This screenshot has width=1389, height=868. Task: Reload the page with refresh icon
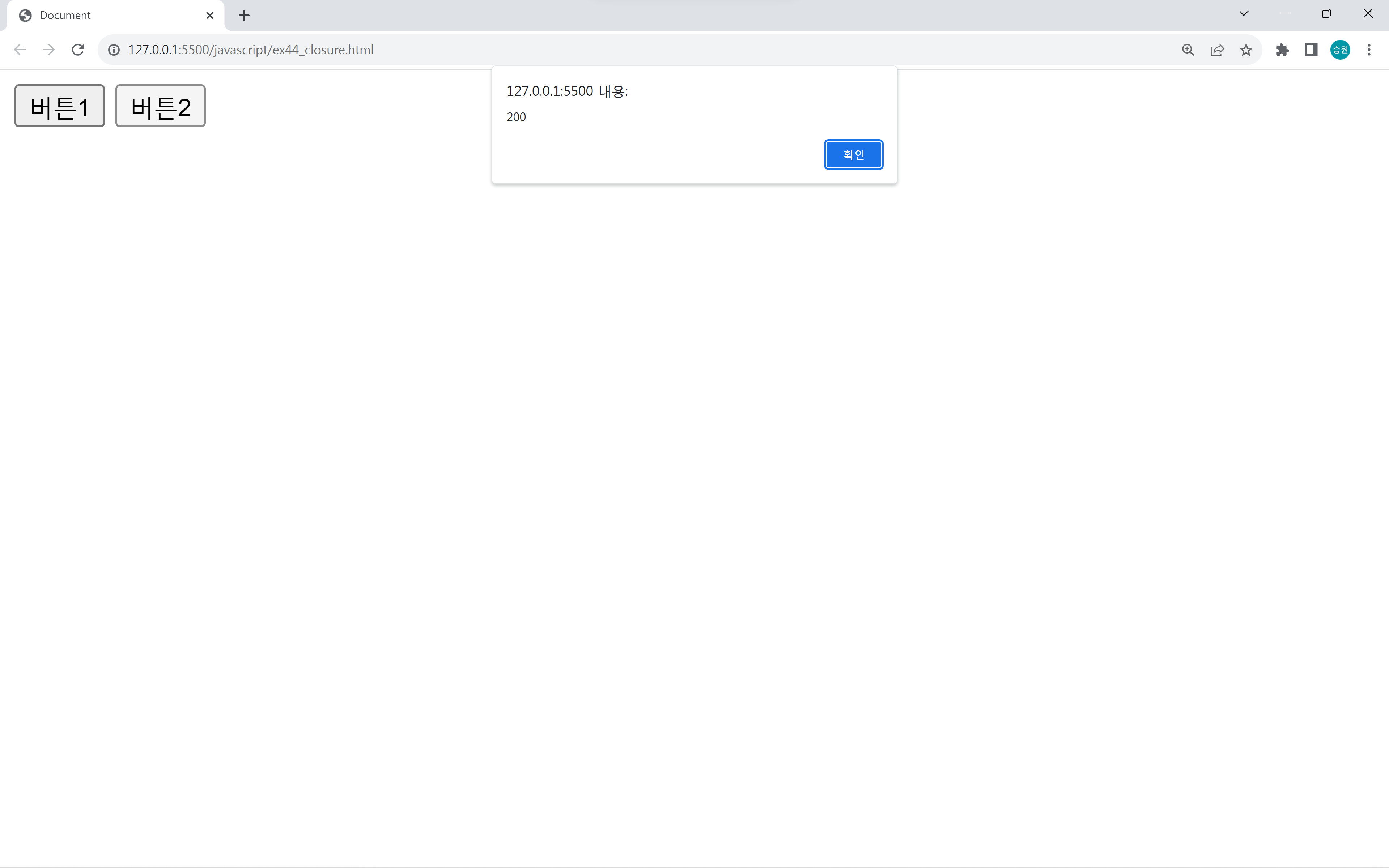(x=78, y=50)
